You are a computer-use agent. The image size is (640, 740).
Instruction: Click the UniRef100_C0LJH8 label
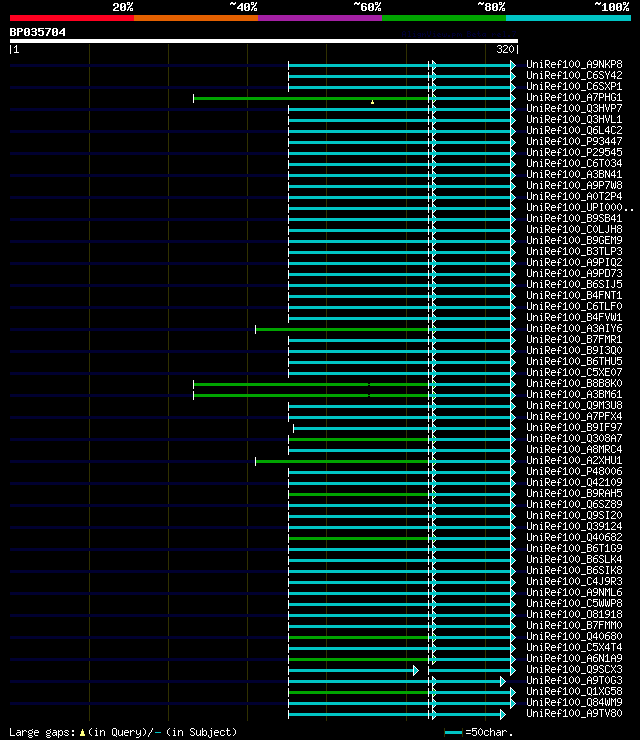click(574, 229)
